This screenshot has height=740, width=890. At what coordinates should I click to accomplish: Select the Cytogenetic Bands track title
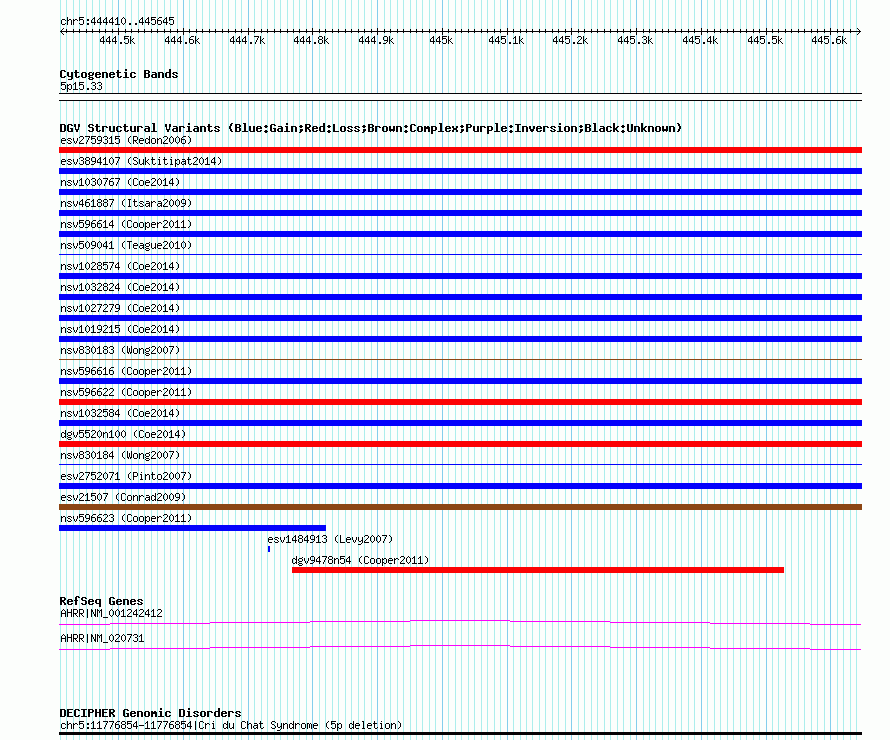coord(119,74)
